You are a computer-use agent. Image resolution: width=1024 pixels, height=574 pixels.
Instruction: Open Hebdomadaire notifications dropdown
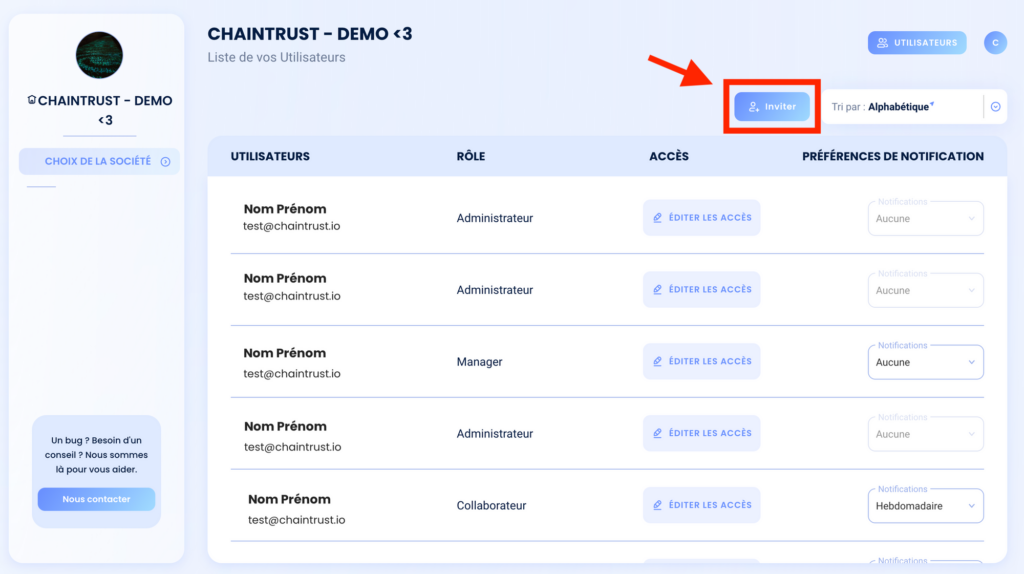tap(925, 505)
